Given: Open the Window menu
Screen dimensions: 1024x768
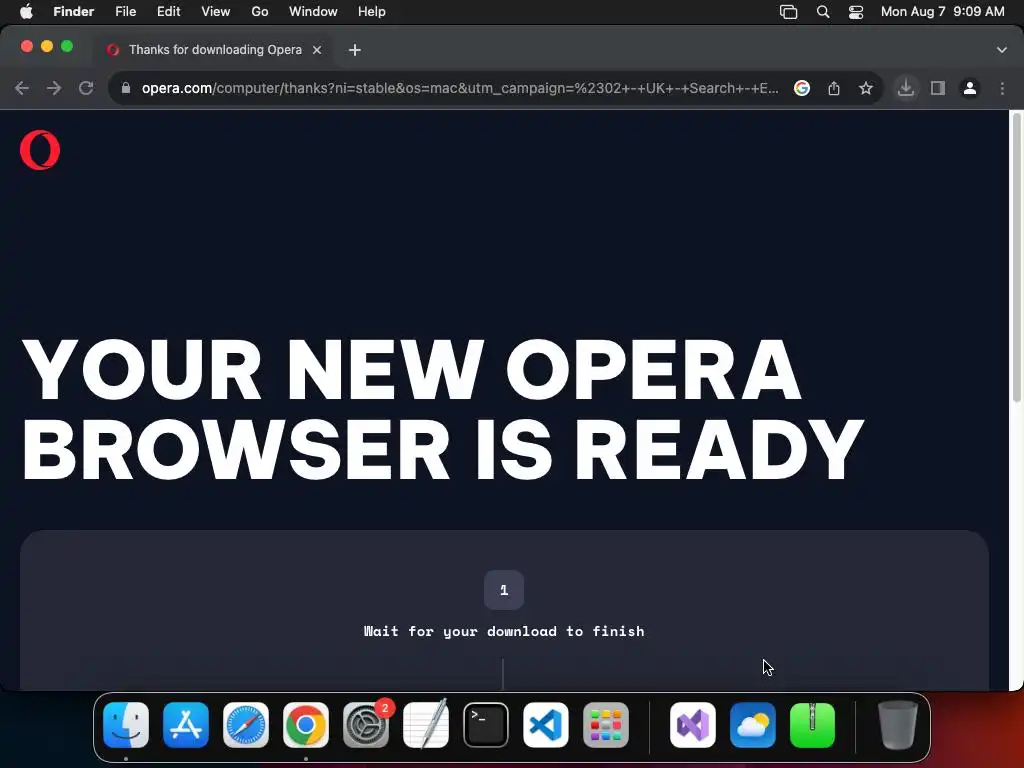Looking at the screenshot, I should coord(313,12).
